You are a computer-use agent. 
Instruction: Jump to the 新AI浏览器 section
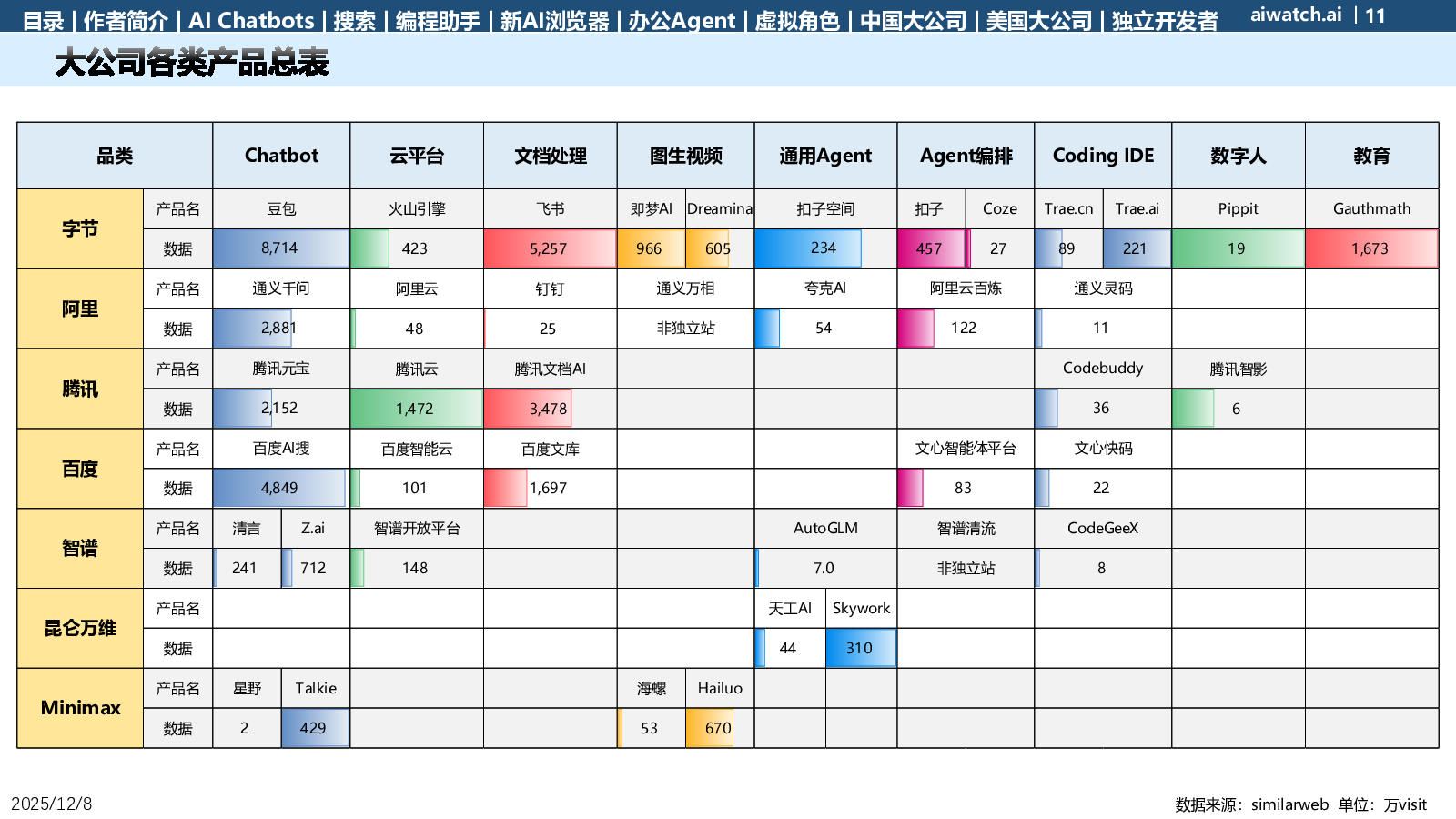click(554, 20)
